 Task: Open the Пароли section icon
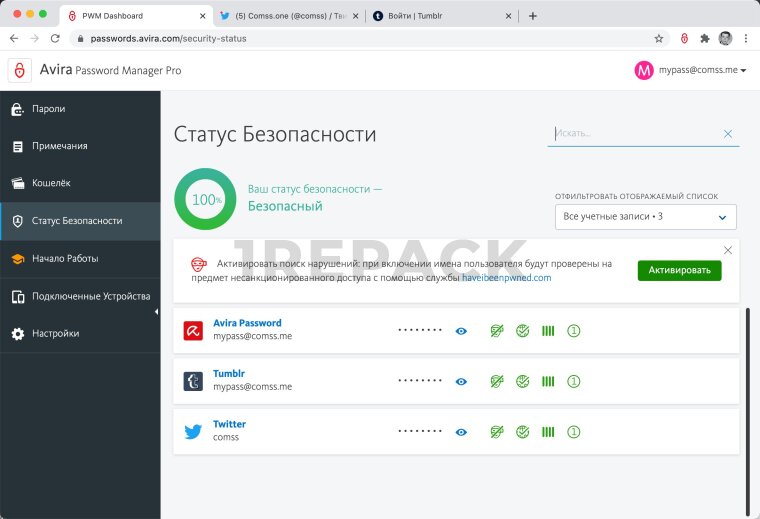click(x=17, y=110)
